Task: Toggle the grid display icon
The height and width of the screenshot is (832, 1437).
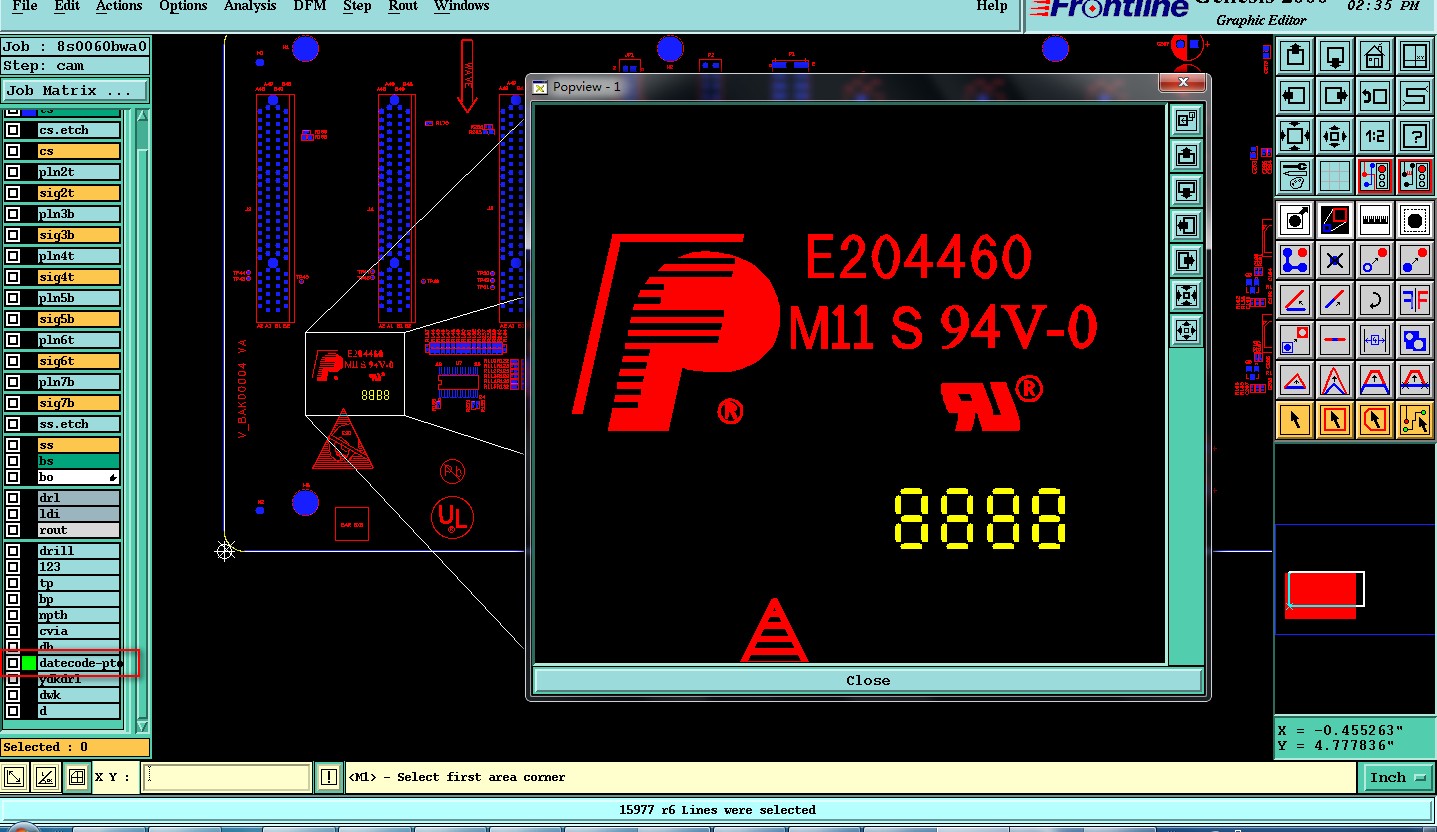Action: point(1334,176)
